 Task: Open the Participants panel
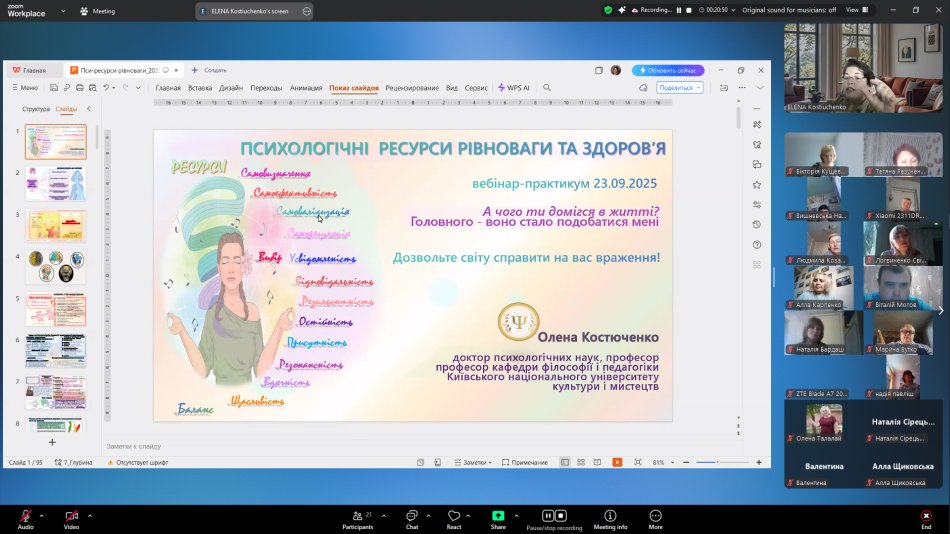pyautogui.click(x=357, y=516)
